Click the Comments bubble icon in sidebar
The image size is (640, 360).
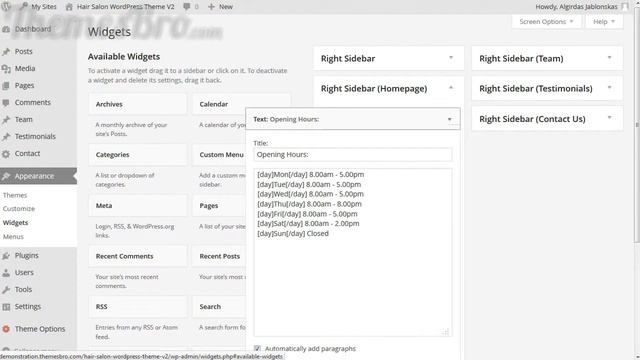[x=6, y=103]
